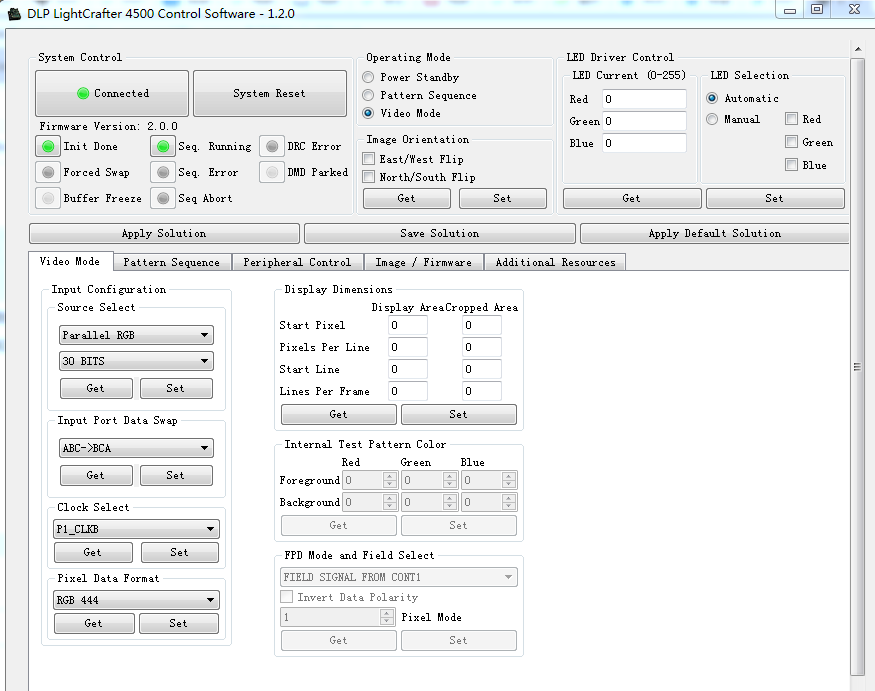Image resolution: width=875 pixels, height=691 pixels.
Task: Click the Seq. Running green indicator
Action: (x=163, y=146)
